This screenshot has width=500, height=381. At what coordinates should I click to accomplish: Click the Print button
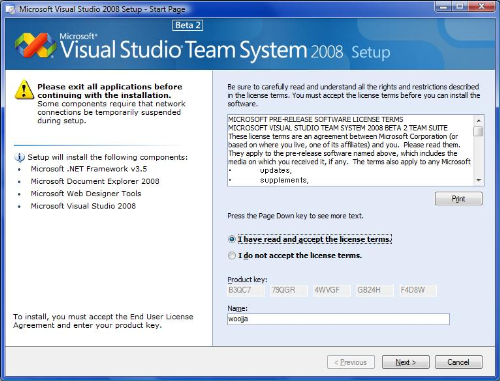(x=458, y=199)
